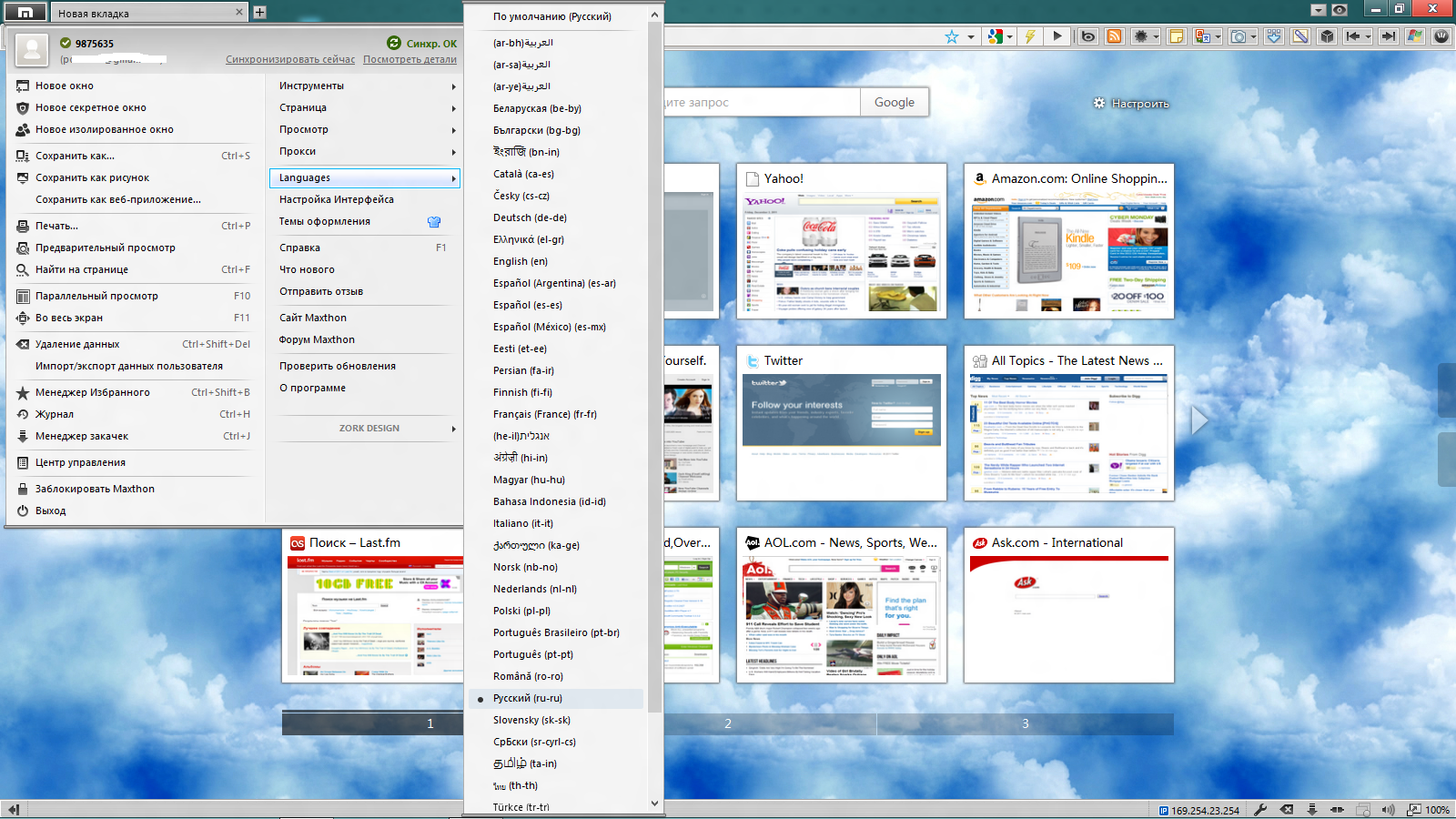Screen dimensions: 1456x819
Task: Click the wrench icon in status bar
Action: coord(1260,809)
